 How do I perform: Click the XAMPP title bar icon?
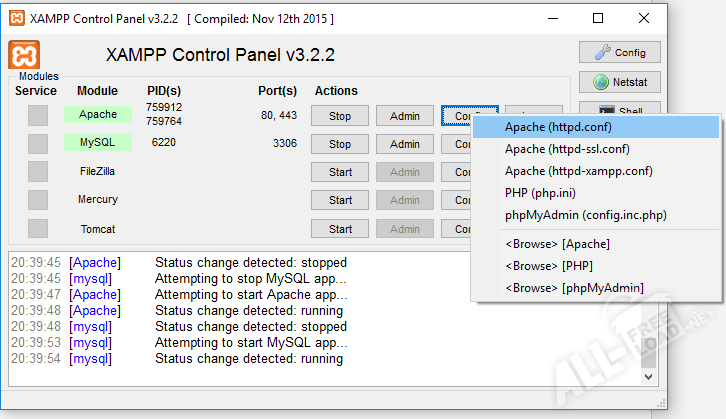coord(15,18)
